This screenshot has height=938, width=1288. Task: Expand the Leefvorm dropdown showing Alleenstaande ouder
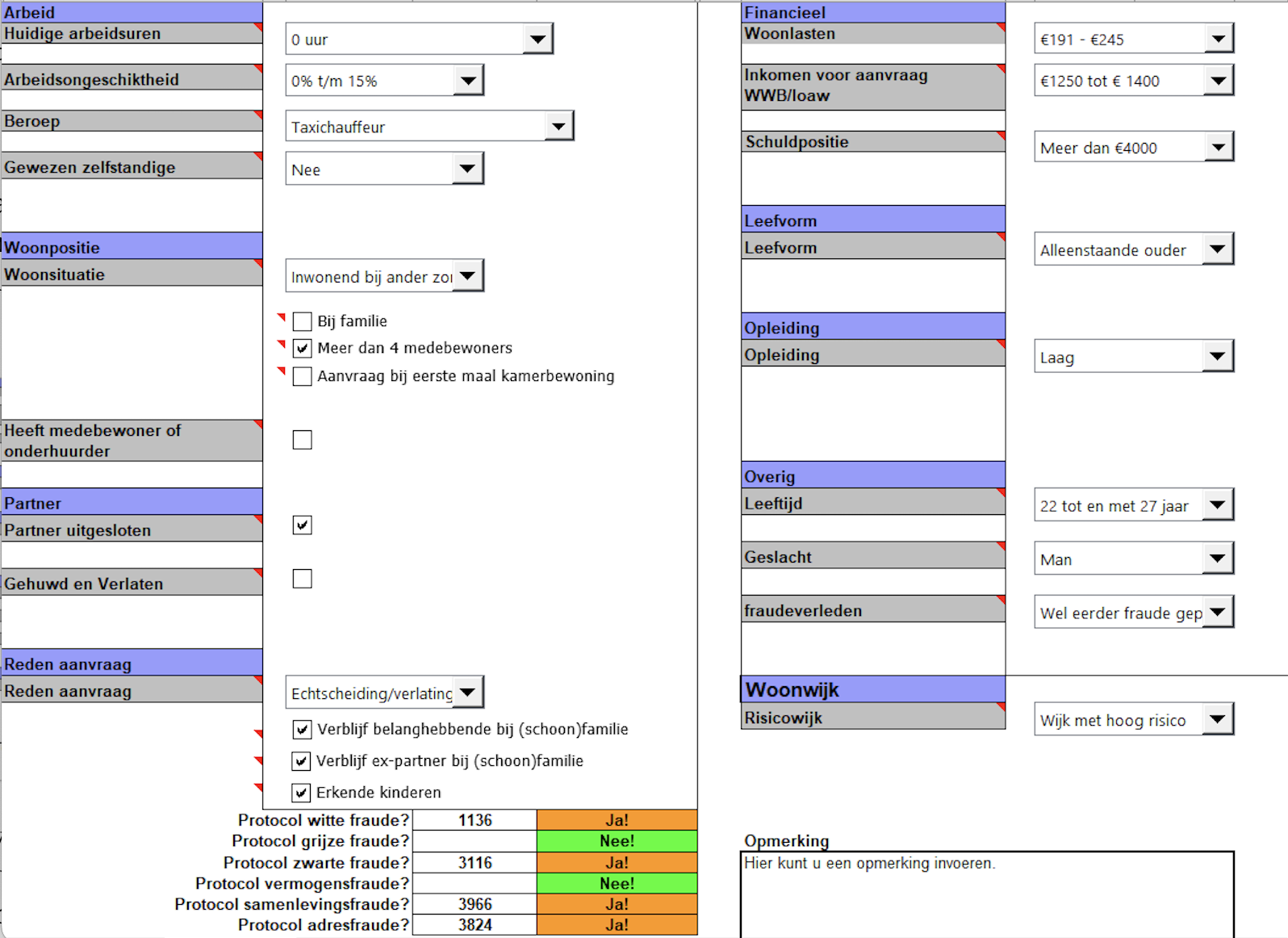[1218, 249]
